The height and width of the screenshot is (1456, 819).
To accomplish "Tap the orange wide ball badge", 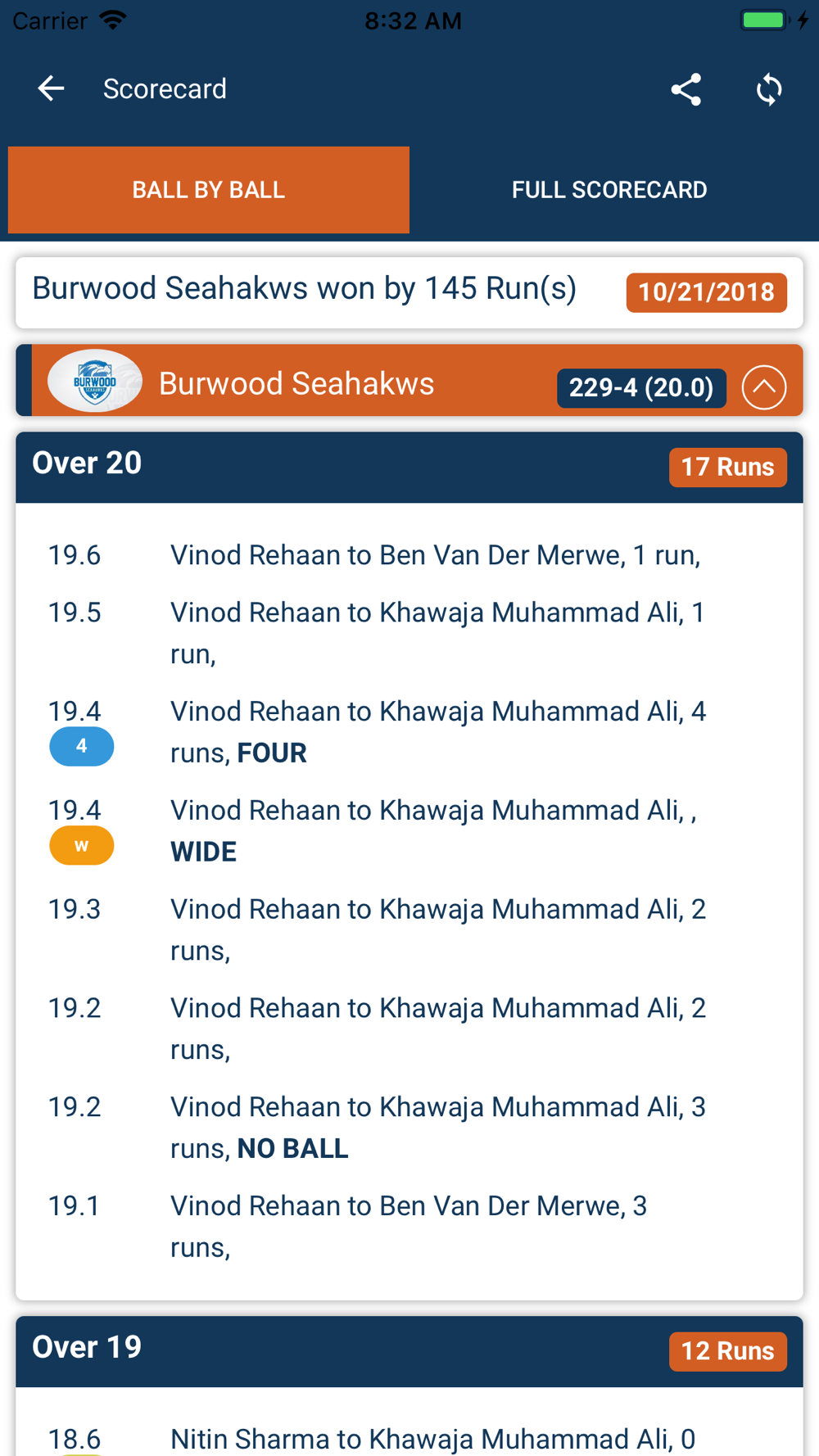I will pyautogui.click(x=81, y=845).
